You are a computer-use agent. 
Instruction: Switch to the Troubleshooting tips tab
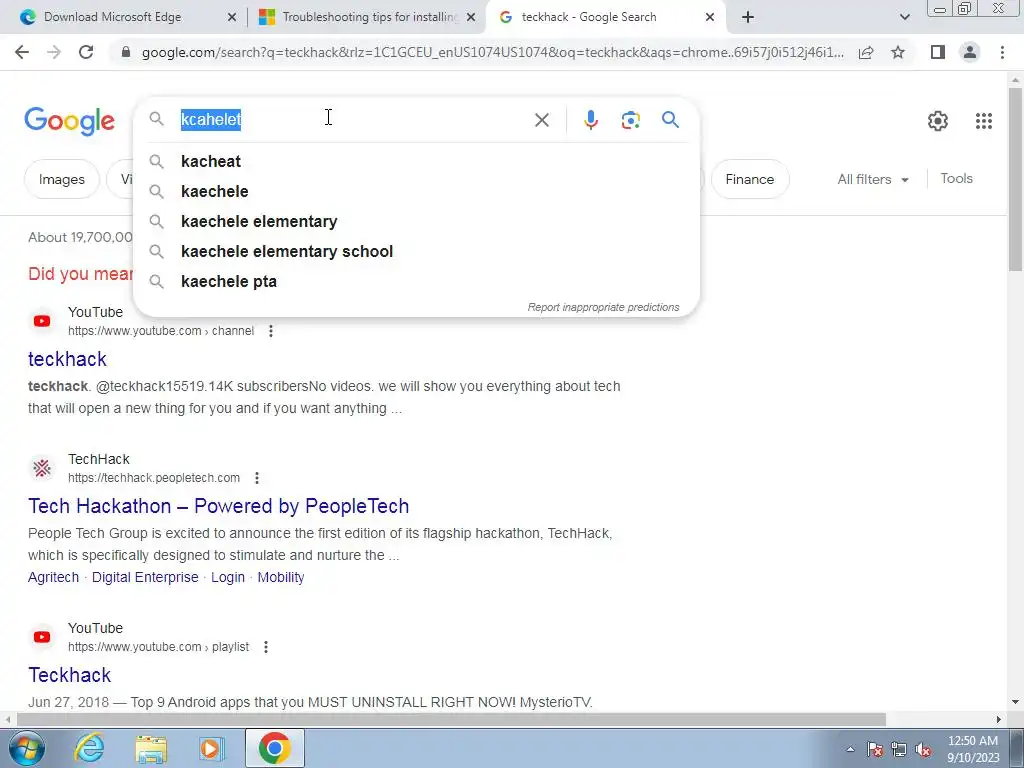[371, 17]
